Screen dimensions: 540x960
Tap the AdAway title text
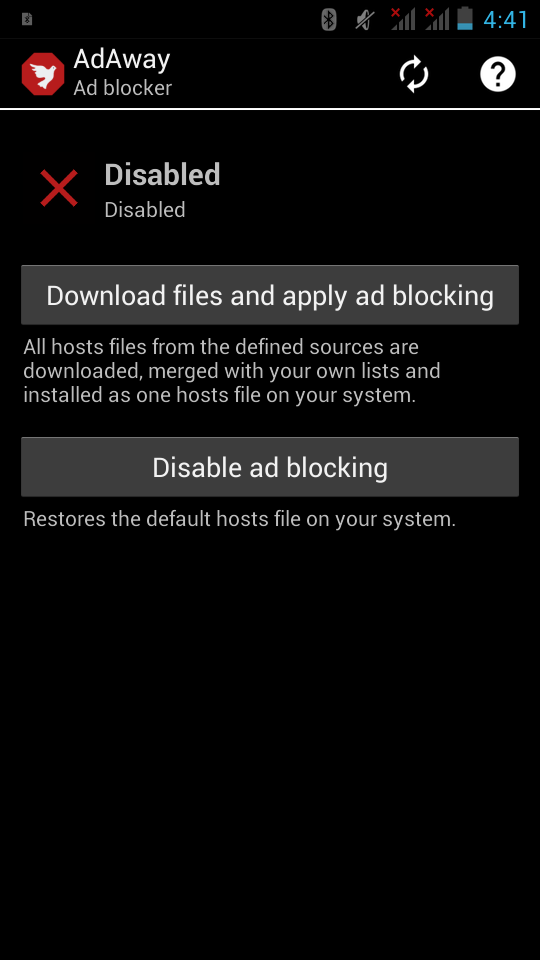[x=122, y=59]
